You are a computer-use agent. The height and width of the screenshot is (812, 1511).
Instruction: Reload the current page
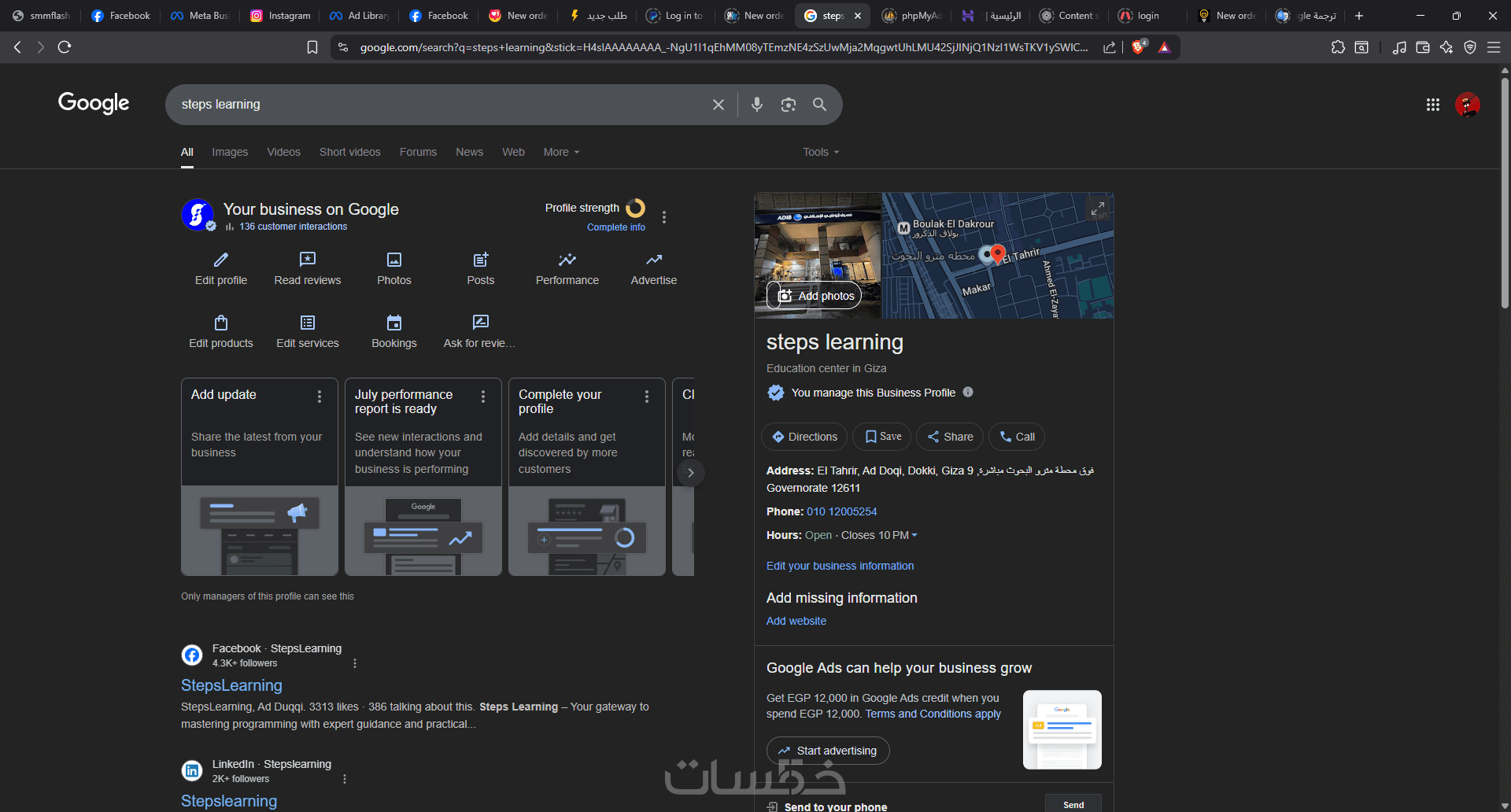pos(65,47)
